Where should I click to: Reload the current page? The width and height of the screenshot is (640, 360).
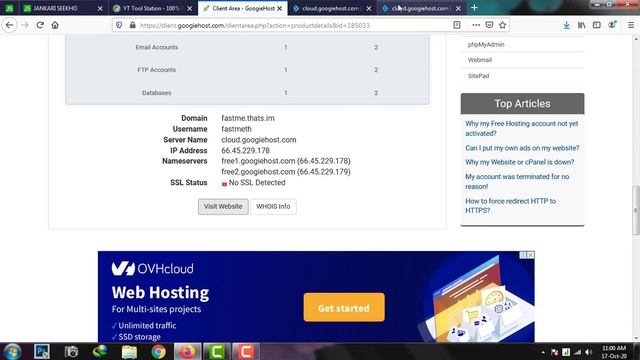pyautogui.click(x=40, y=25)
